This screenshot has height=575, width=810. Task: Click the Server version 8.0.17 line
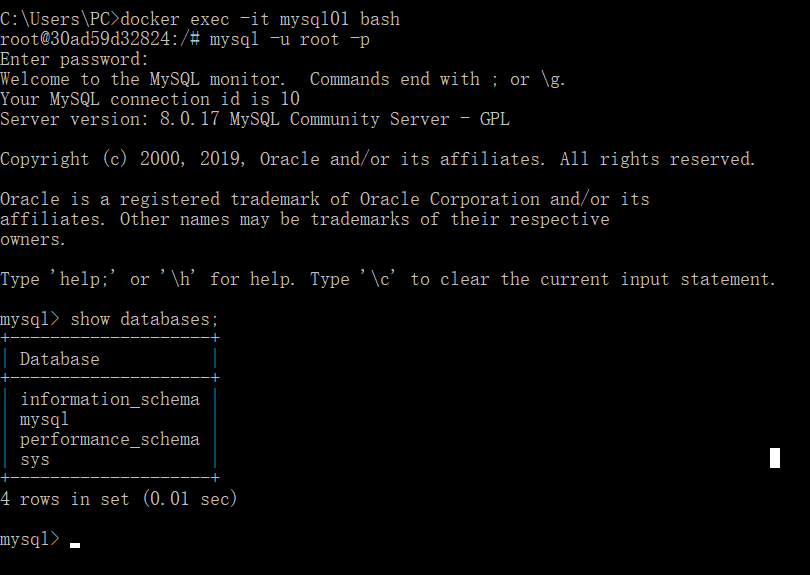(255, 119)
